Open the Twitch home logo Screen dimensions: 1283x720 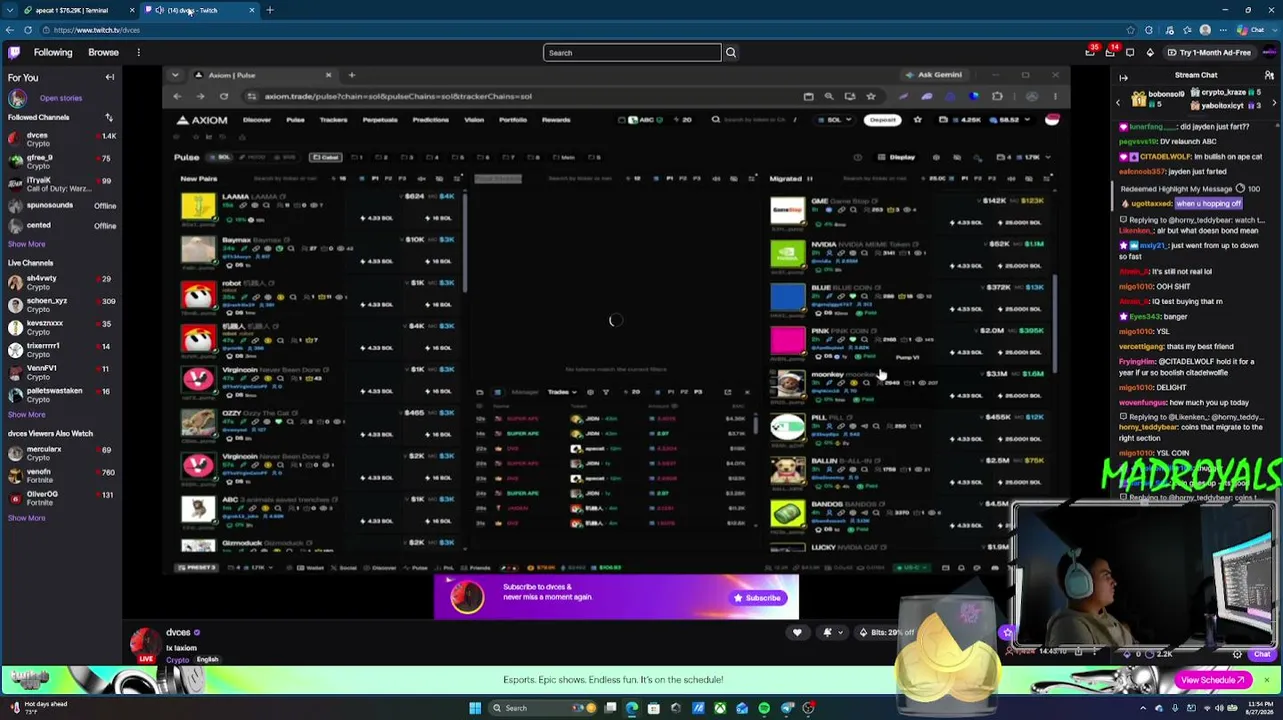[14, 53]
